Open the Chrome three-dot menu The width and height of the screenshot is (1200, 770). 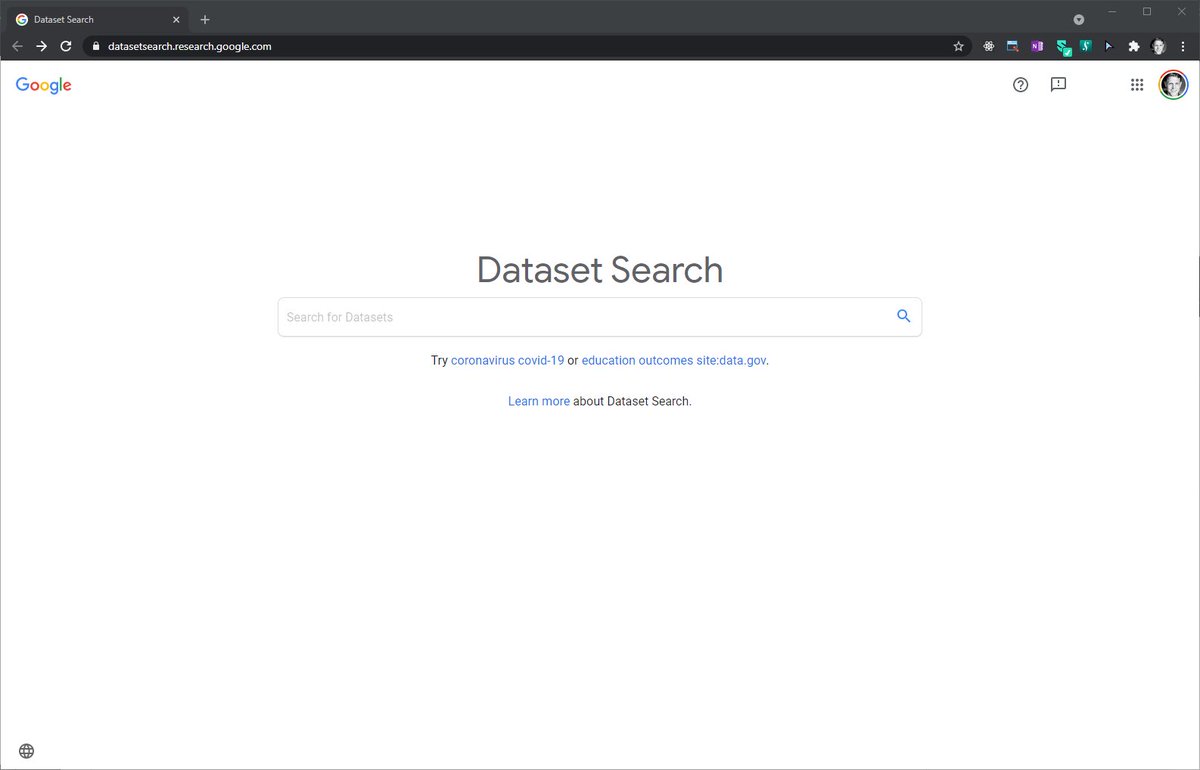point(1183,46)
